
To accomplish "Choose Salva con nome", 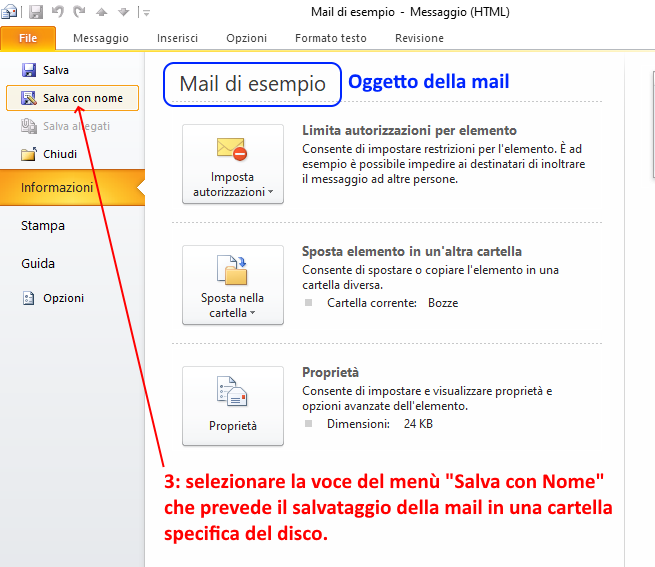I will pyautogui.click(x=72, y=98).
